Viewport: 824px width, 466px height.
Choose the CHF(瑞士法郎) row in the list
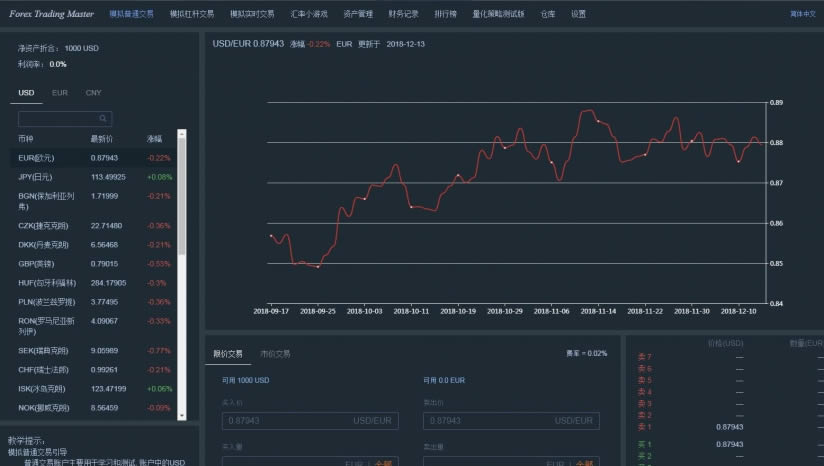point(93,370)
